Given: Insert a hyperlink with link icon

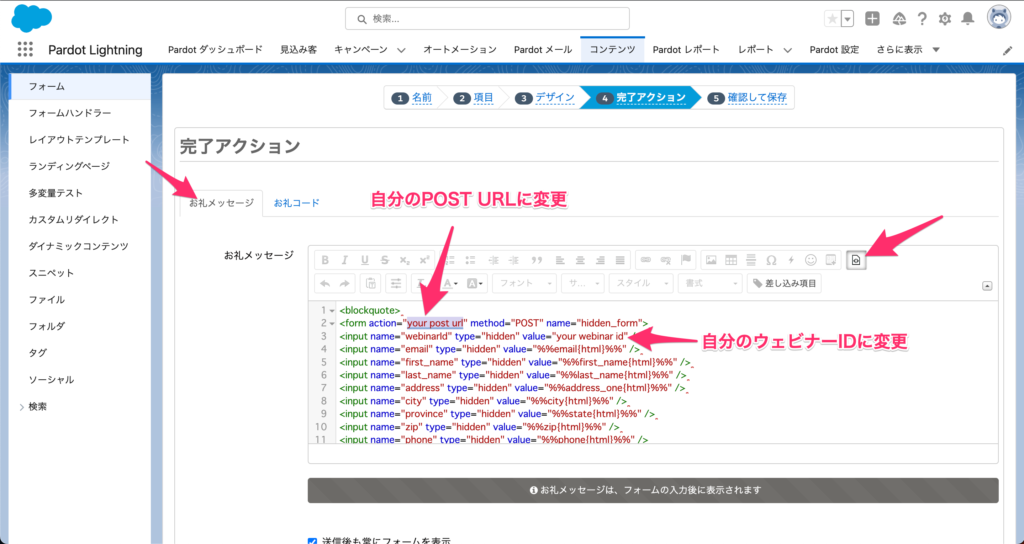Looking at the screenshot, I should point(645,260).
